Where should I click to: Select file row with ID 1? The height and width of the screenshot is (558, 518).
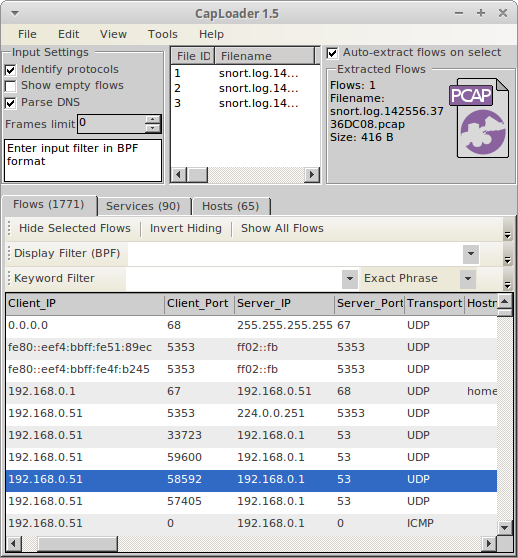(245, 73)
